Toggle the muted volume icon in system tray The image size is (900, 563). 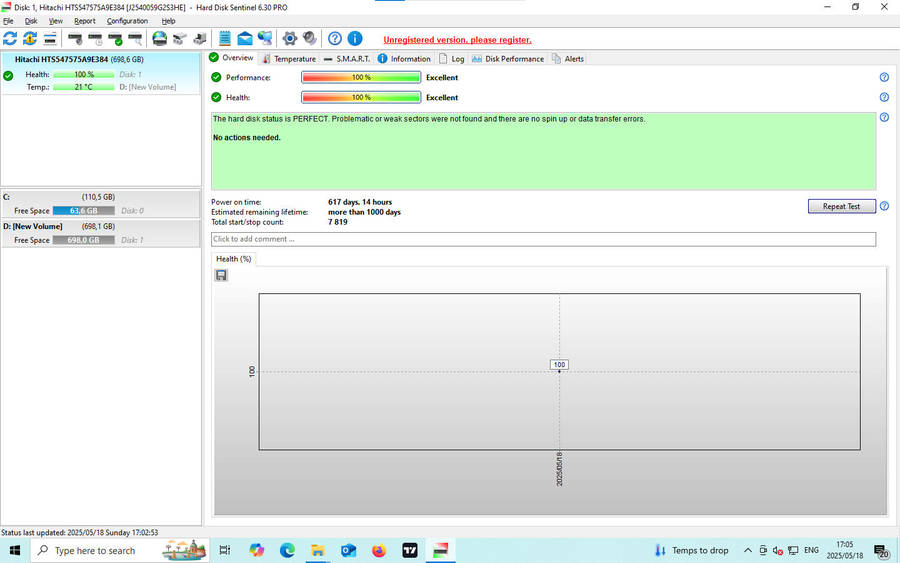click(x=777, y=551)
